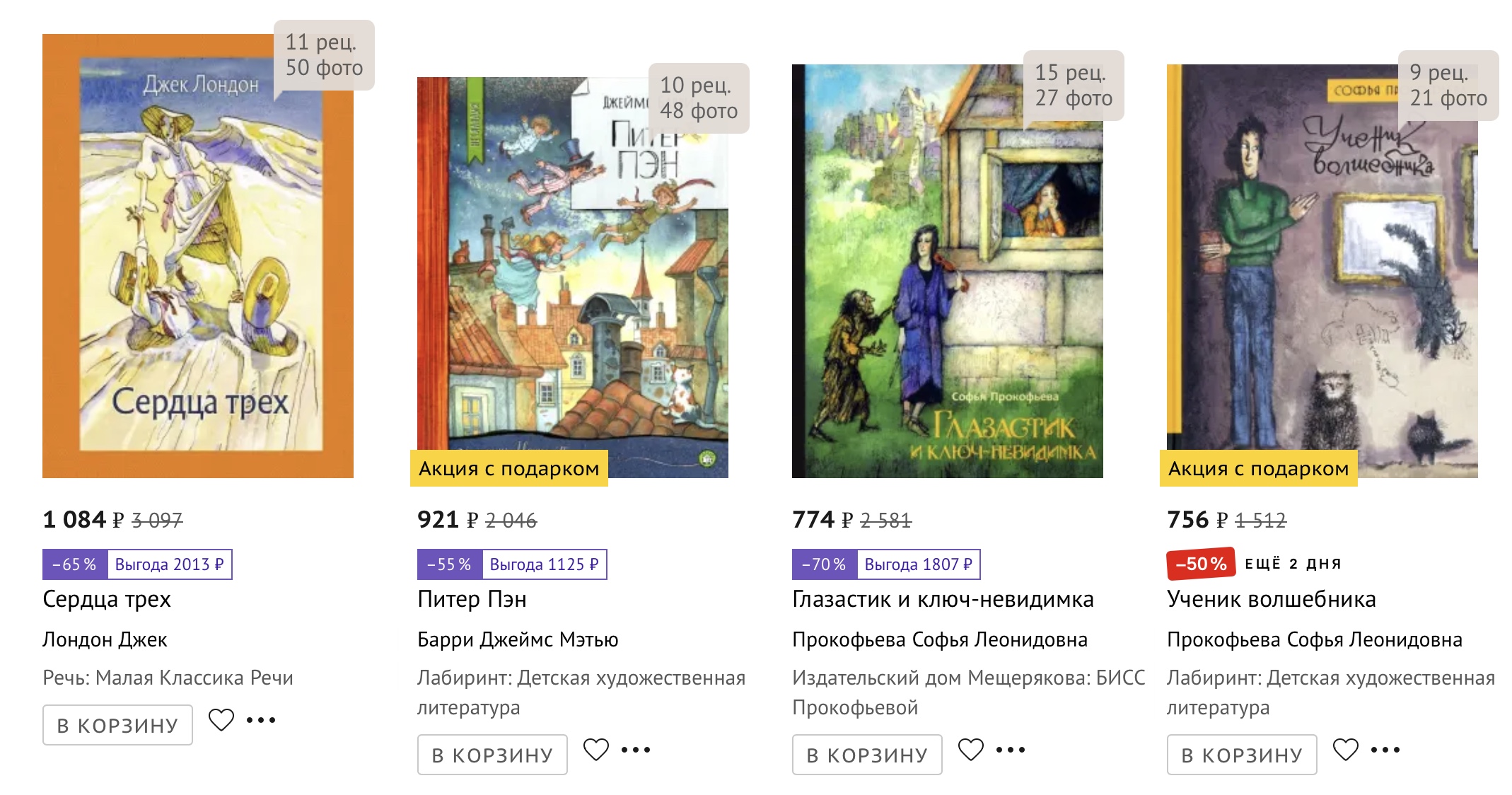Open publisher link Речь: Малая Классика Речи
Screen dimensions: 1512x795
point(168,678)
